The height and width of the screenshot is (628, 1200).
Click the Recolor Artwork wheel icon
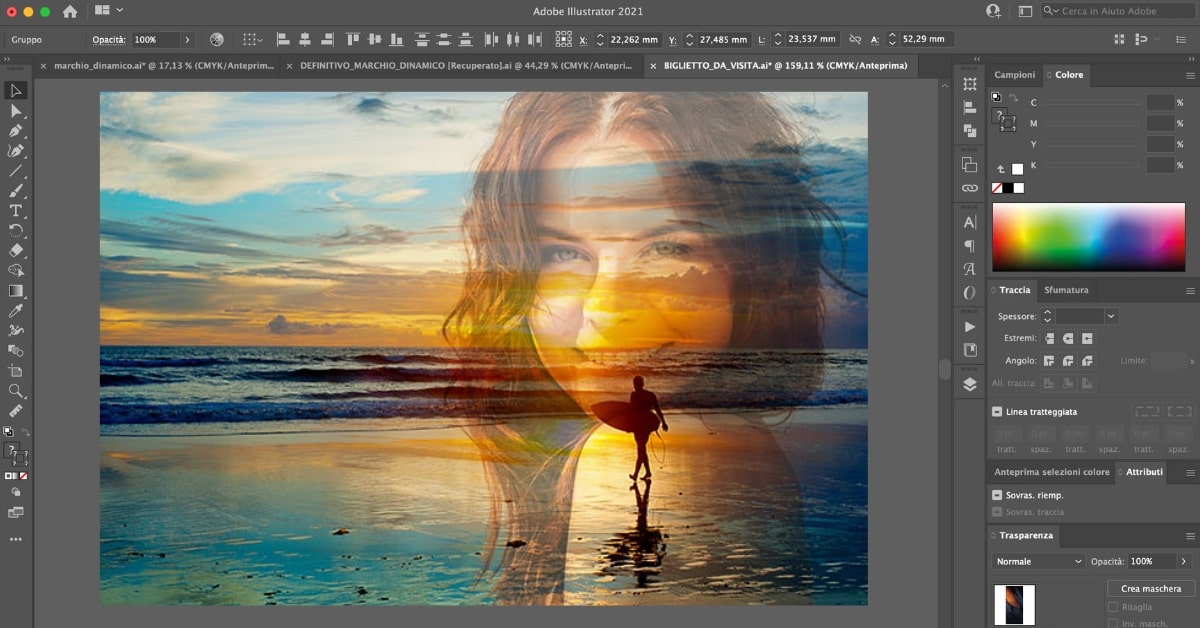[217, 39]
